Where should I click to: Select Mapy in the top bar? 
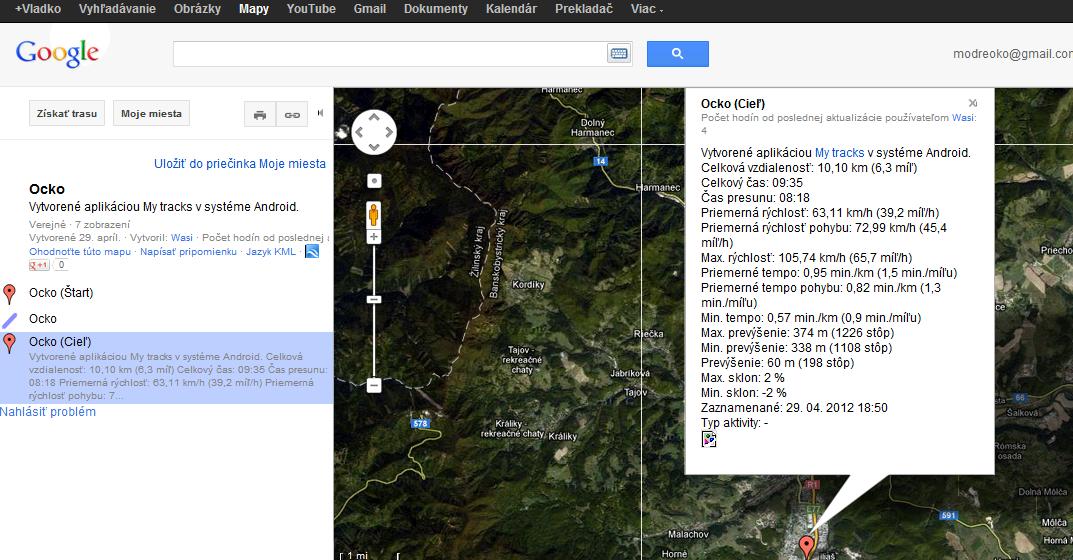pyautogui.click(x=254, y=9)
